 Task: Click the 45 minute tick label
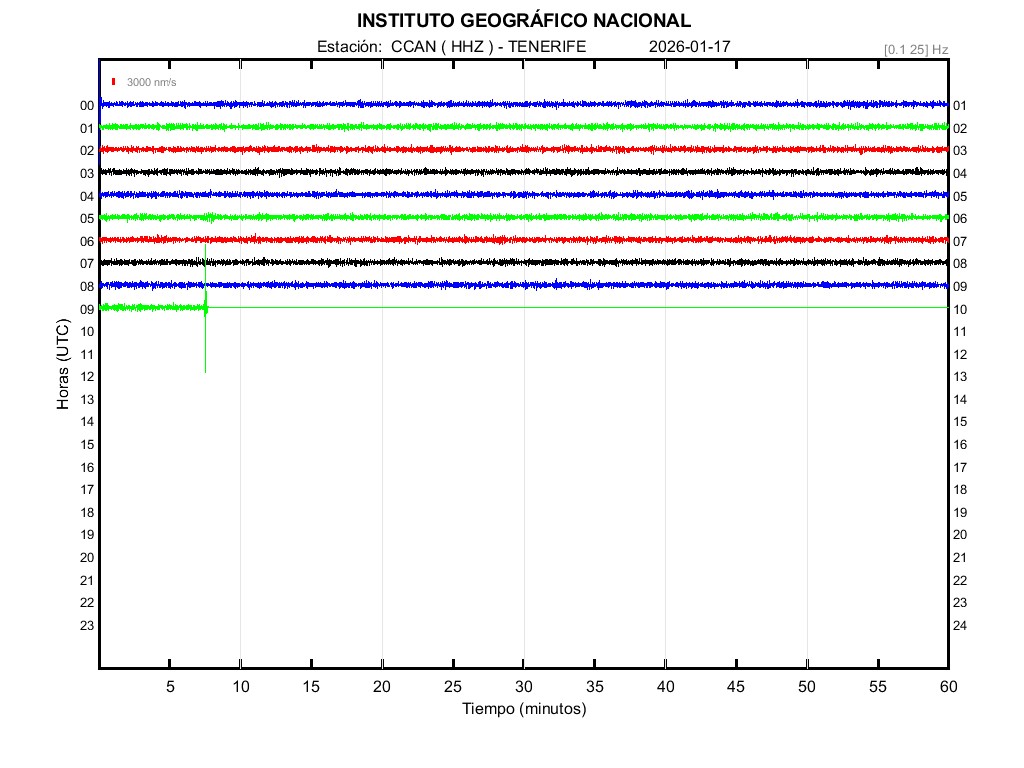pyautogui.click(x=735, y=686)
